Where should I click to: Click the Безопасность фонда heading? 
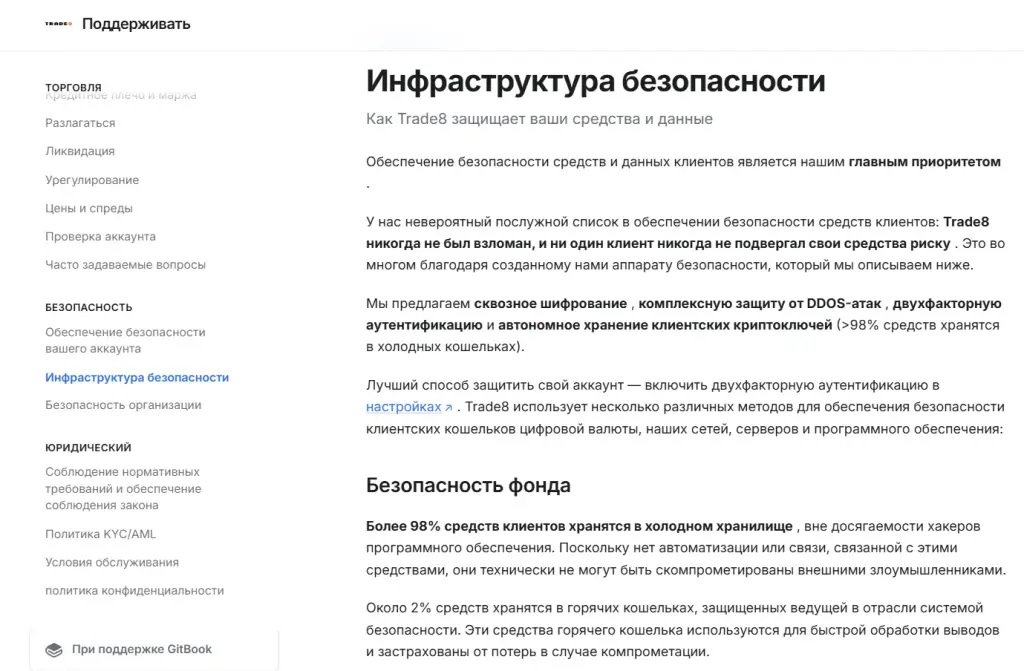(x=468, y=485)
